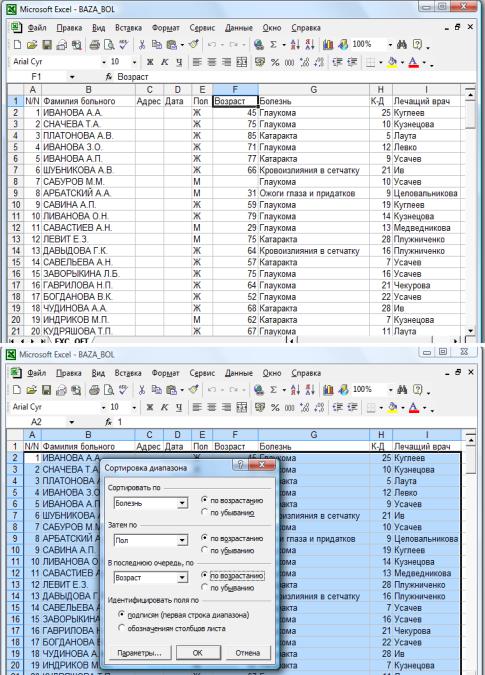485x675 pixels.
Task: Click Center alignment icon in the F1 window
Action: pos(212,62)
